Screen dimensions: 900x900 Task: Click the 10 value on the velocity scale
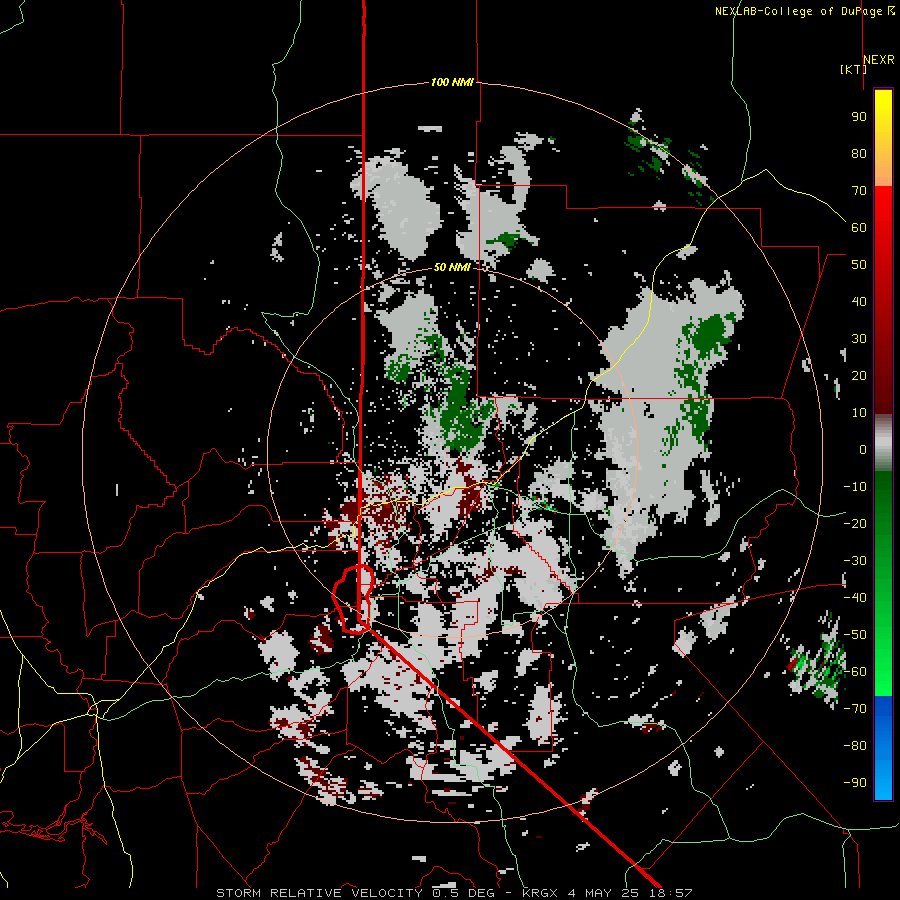[859, 413]
